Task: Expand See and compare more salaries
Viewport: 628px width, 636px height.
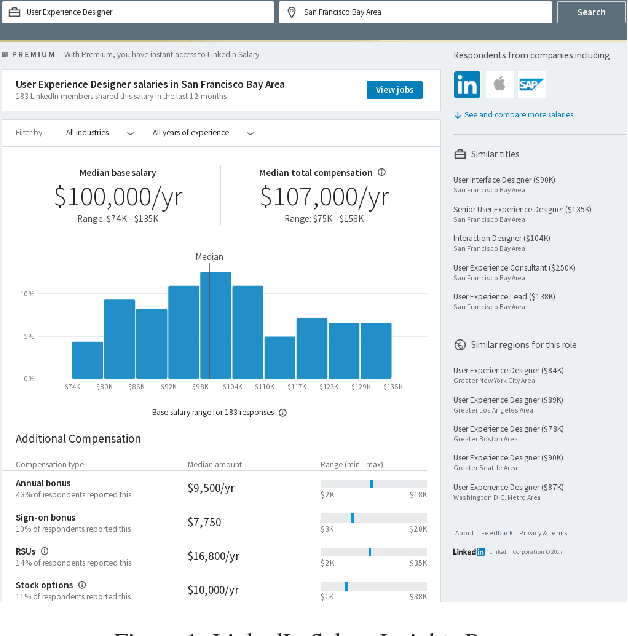Action: pyautogui.click(x=514, y=115)
